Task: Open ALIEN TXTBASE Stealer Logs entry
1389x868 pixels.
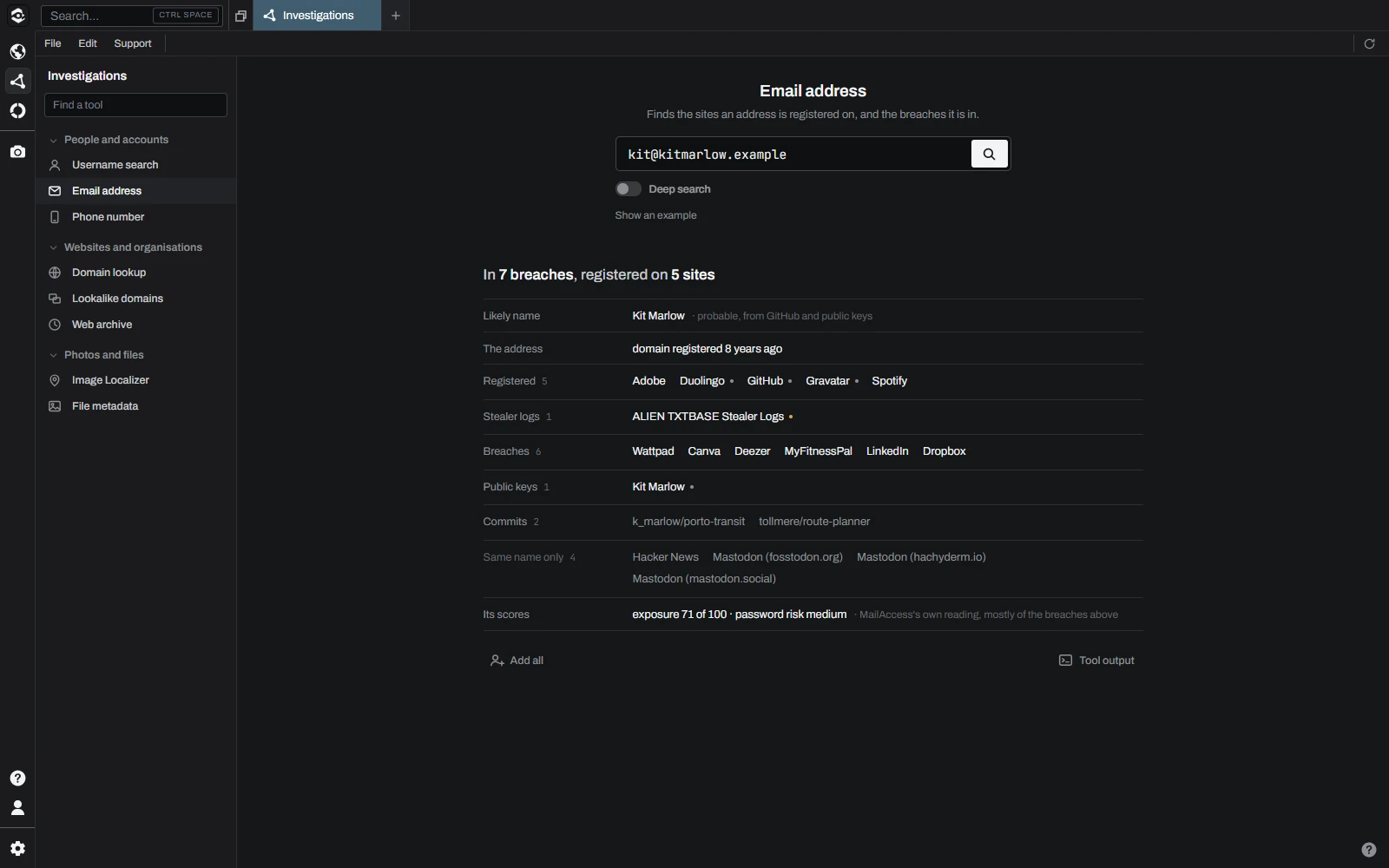Action: coord(708,417)
